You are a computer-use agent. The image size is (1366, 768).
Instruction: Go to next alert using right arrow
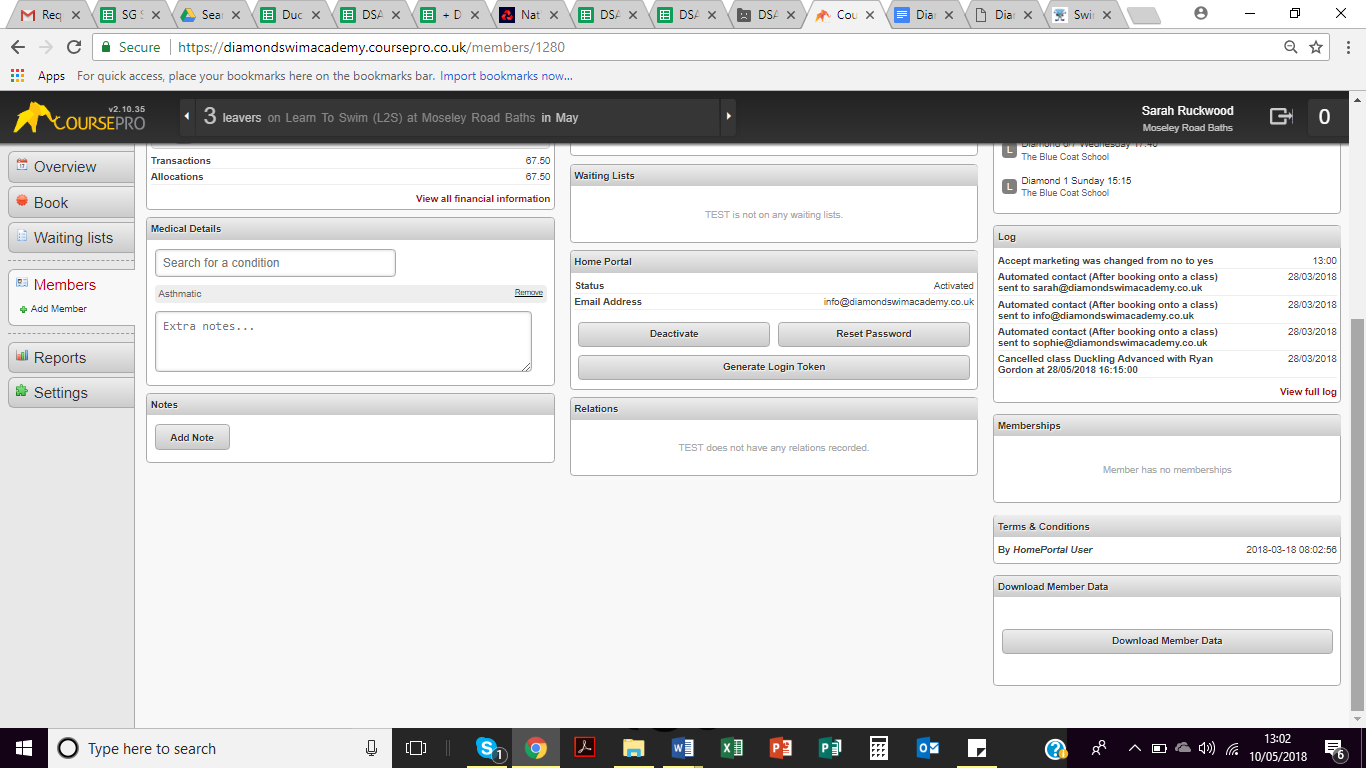tap(728, 117)
